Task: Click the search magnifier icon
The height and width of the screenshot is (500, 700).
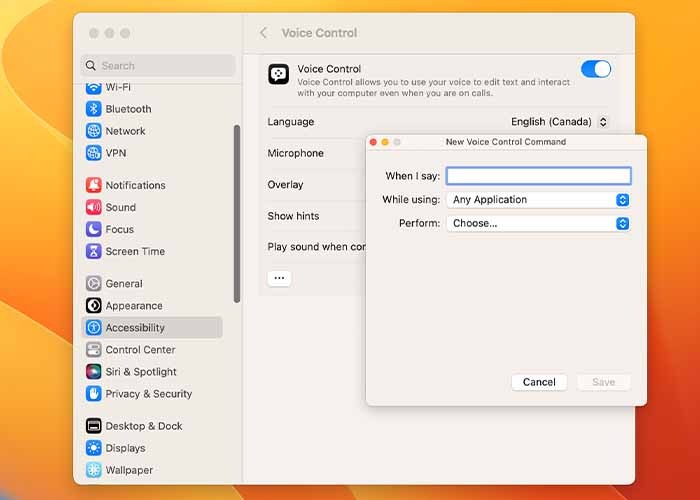Action: 91,66
